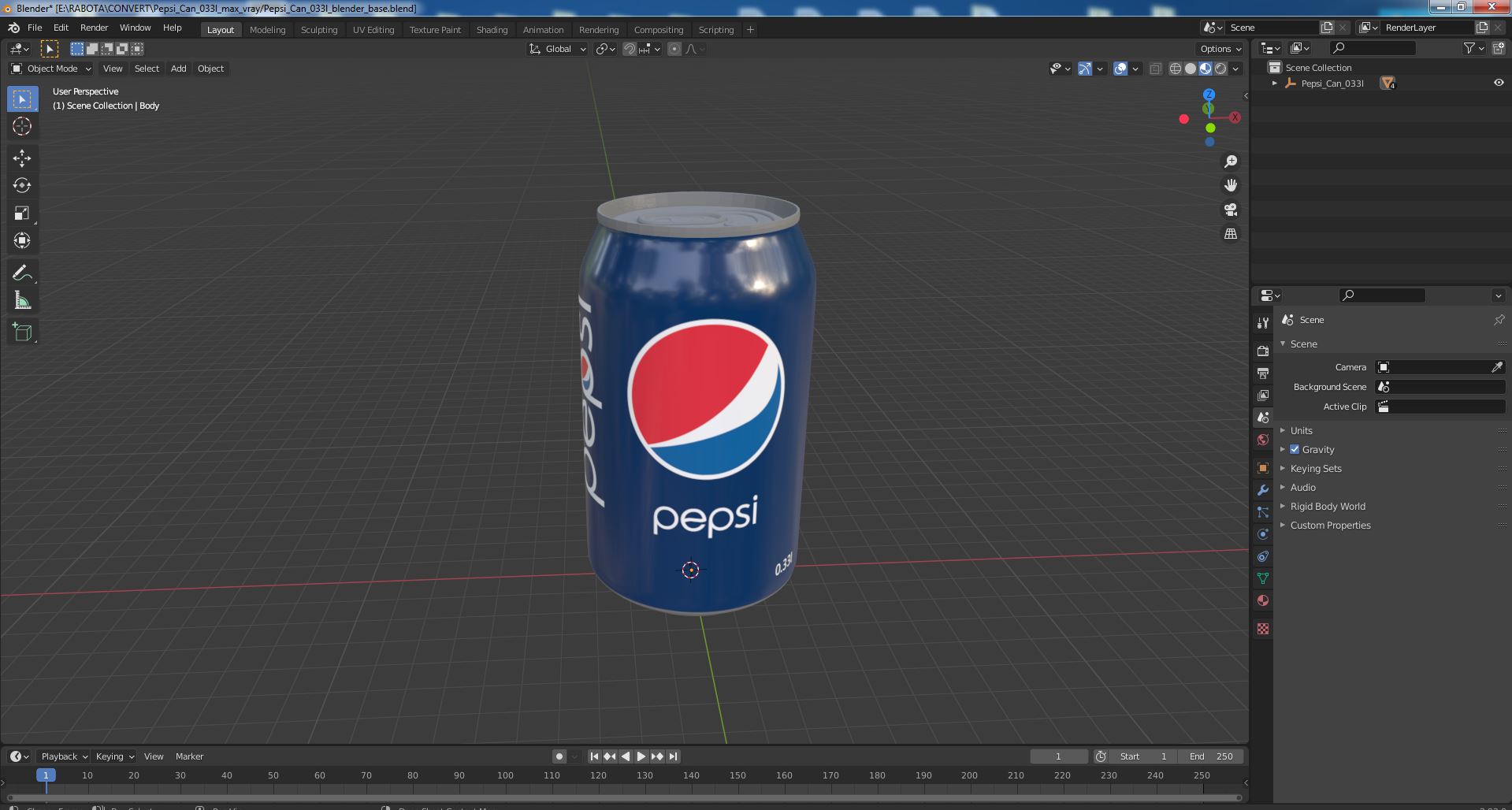Viewport: 1512px width, 810px height.
Task: Select the Cursor tool in toolbar
Action: click(x=22, y=126)
